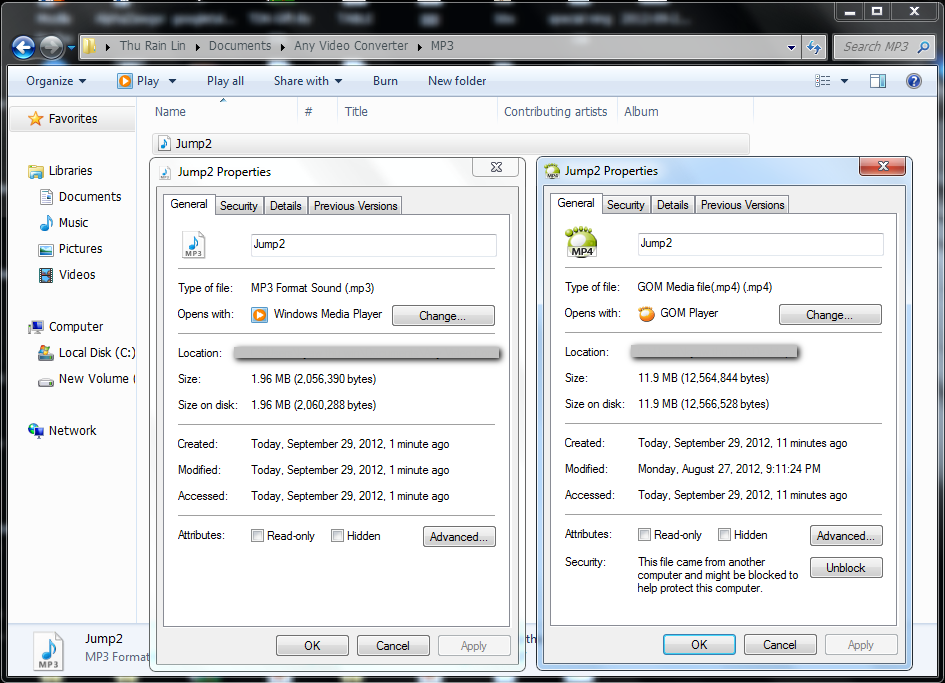Click the change view icon
This screenshot has width=945, height=683.
click(822, 81)
